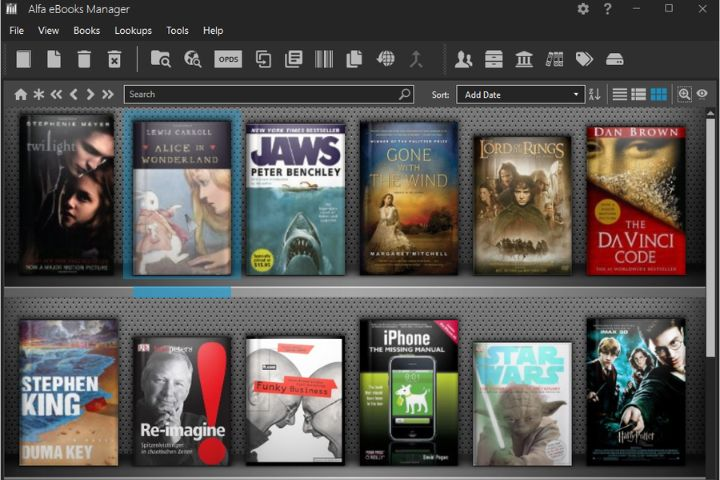
Task: Open the Lookups menu
Action: click(x=133, y=30)
